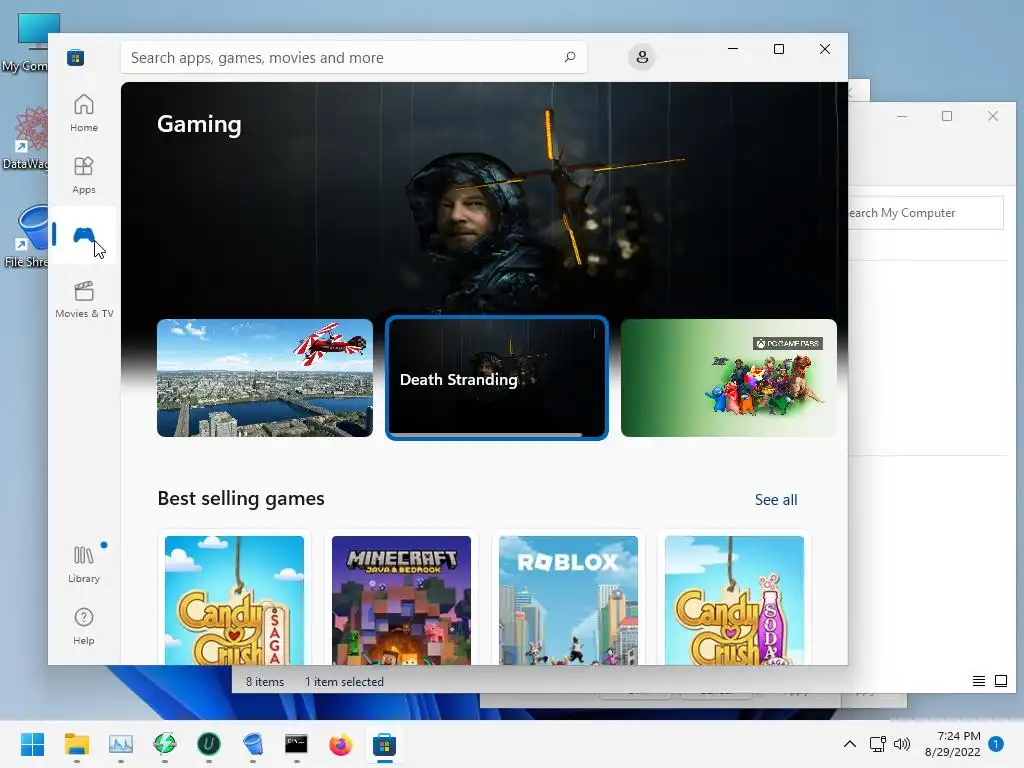Open the command prompt taskbar icon
The image size is (1024, 768).
(296, 744)
